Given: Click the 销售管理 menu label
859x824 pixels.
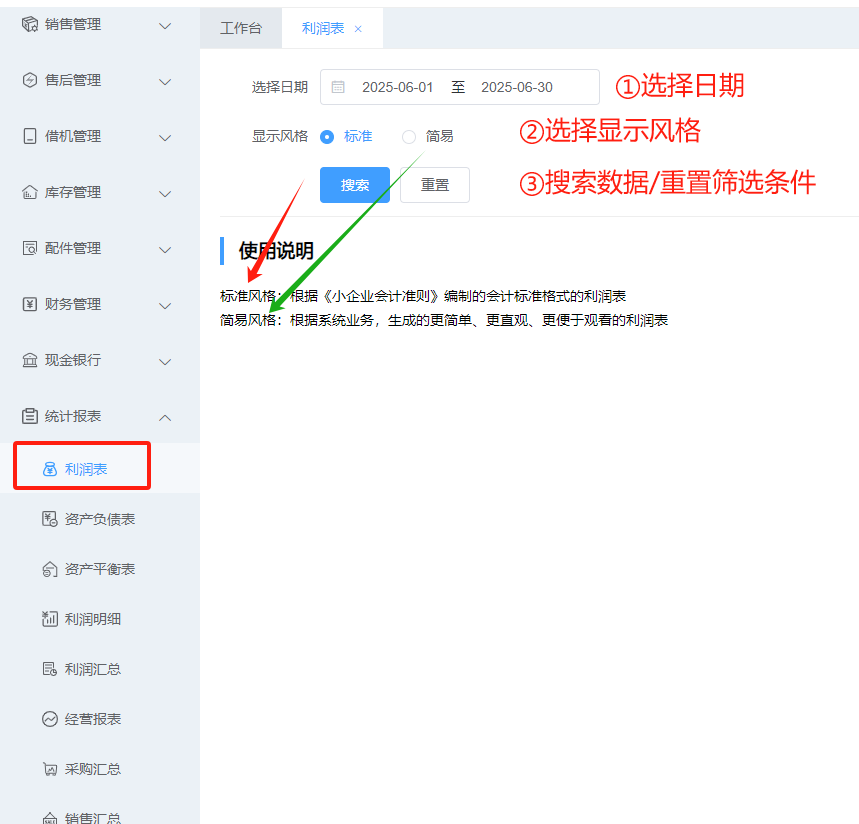Looking at the screenshot, I should 73,24.
